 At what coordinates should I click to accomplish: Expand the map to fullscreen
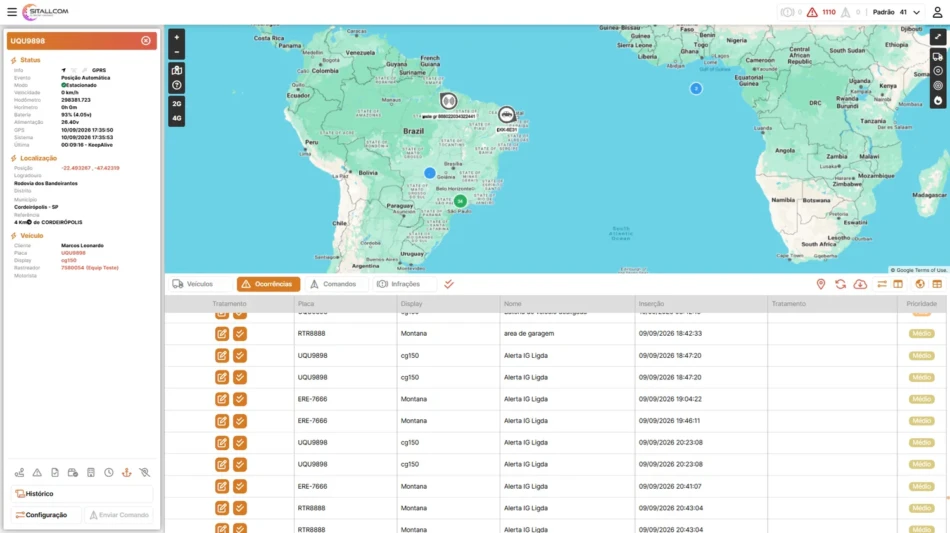[x=937, y=37]
